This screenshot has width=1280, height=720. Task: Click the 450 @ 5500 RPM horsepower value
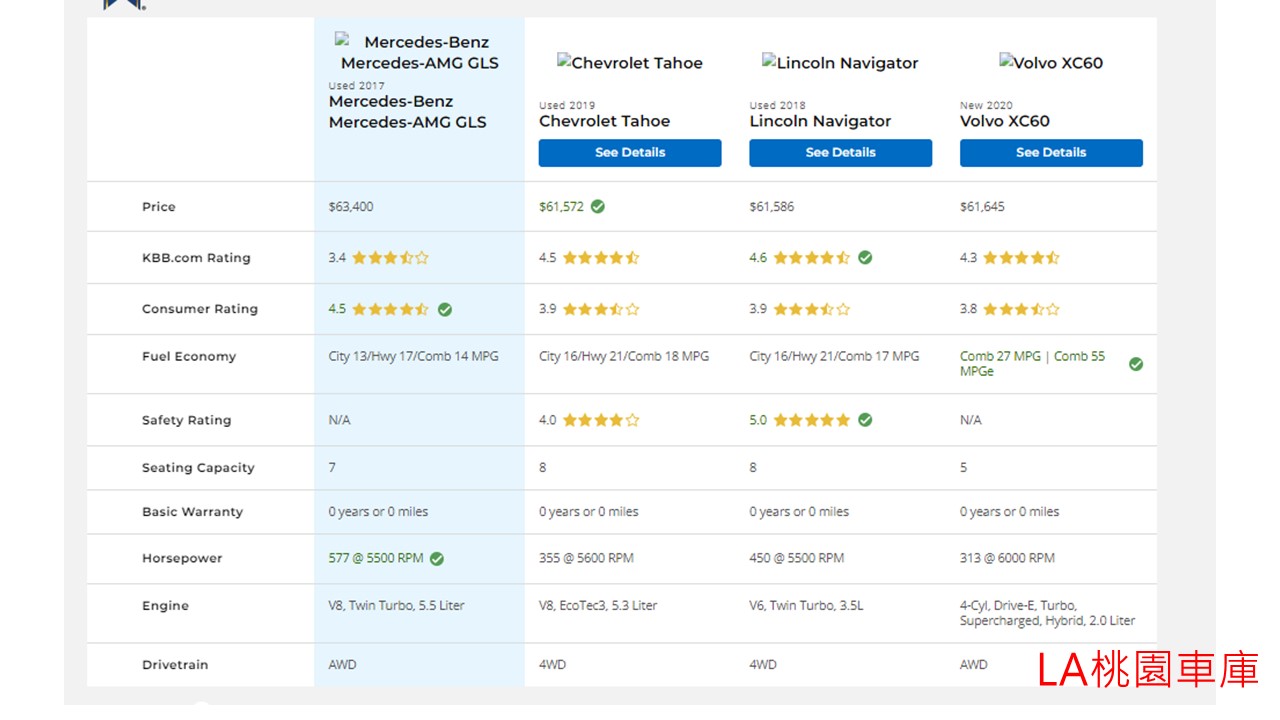coord(797,558)
